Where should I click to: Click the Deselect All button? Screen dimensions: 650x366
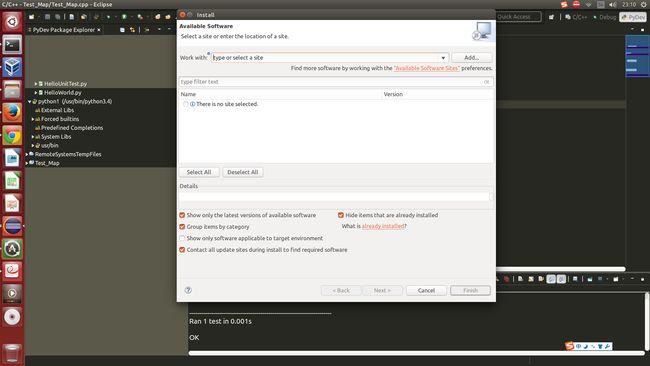(243, 172)
